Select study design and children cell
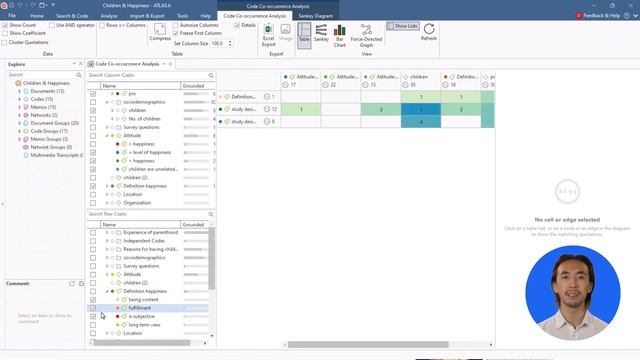The width and height of the screenshot is (640, 360). pos(421,109)
